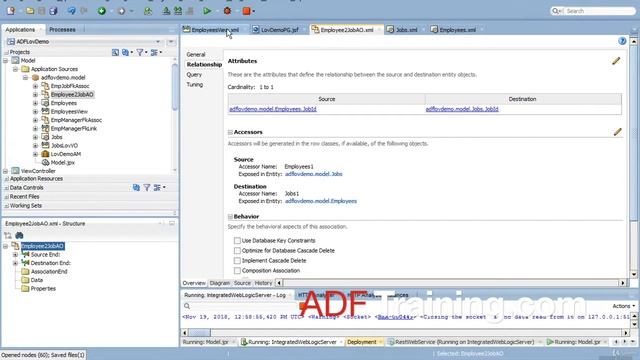
Task: Select the Query category tab
Action: (194, 75)
